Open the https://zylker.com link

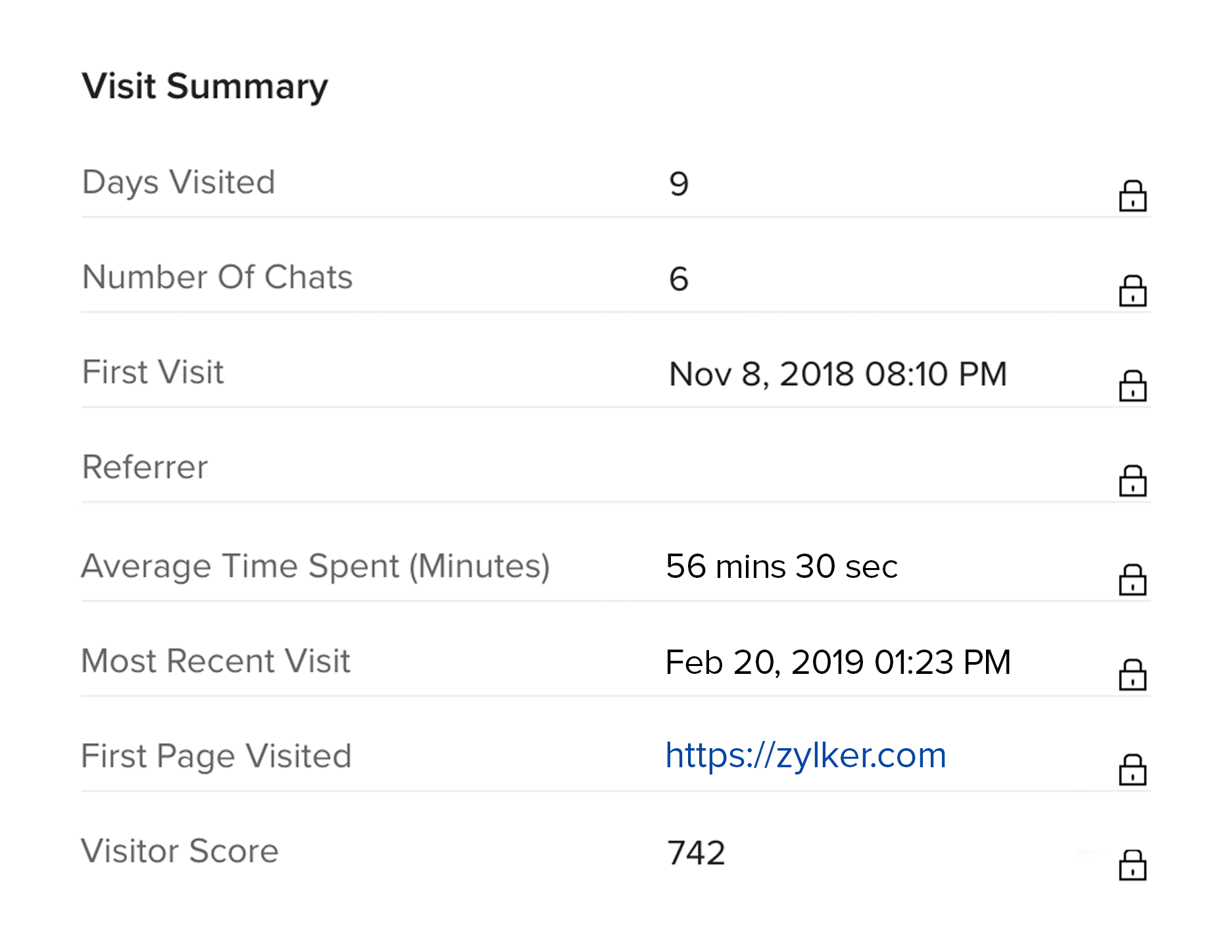point(805,755)
